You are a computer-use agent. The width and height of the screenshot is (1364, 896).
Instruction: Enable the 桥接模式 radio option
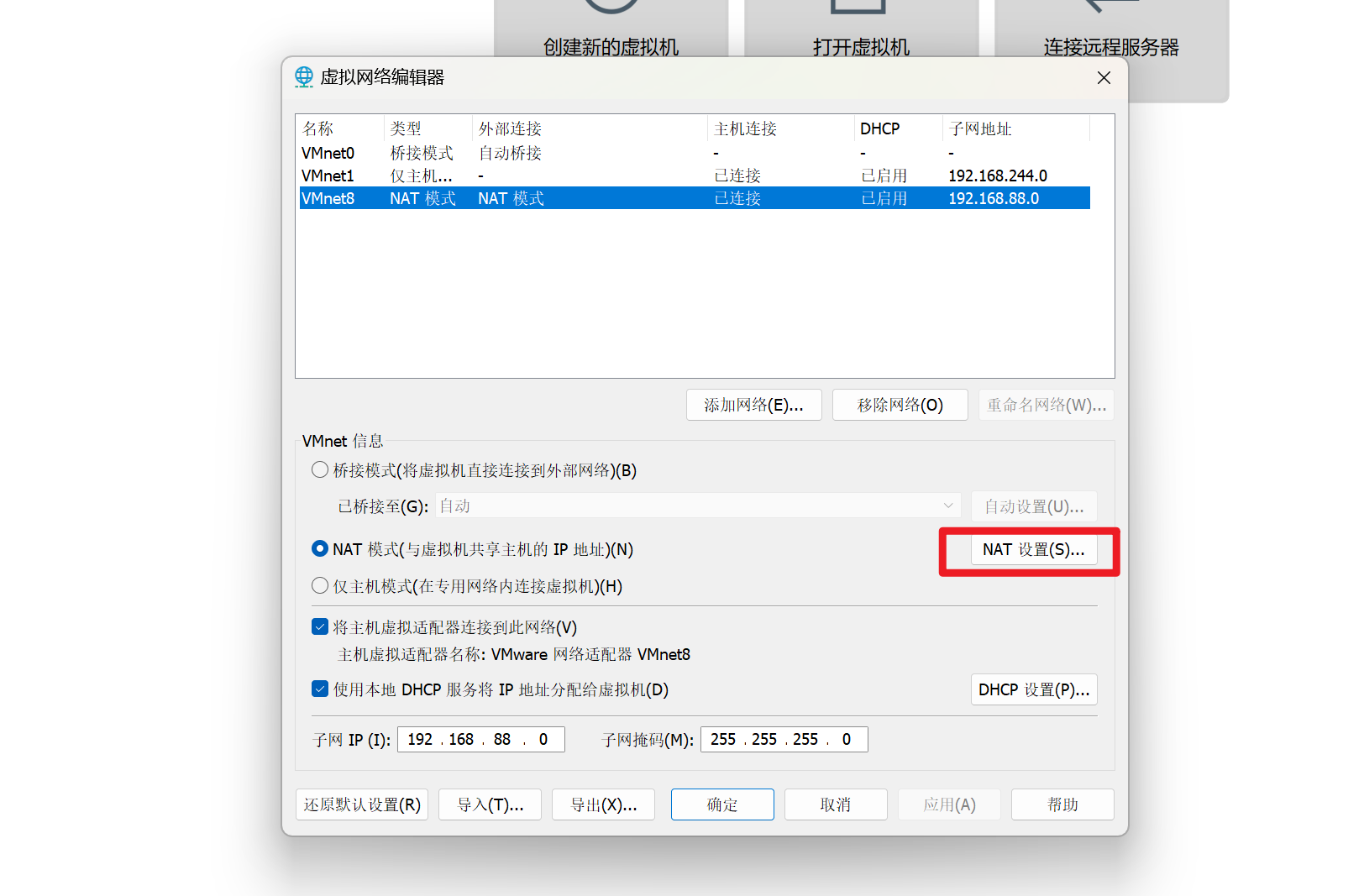coord(320,469)
